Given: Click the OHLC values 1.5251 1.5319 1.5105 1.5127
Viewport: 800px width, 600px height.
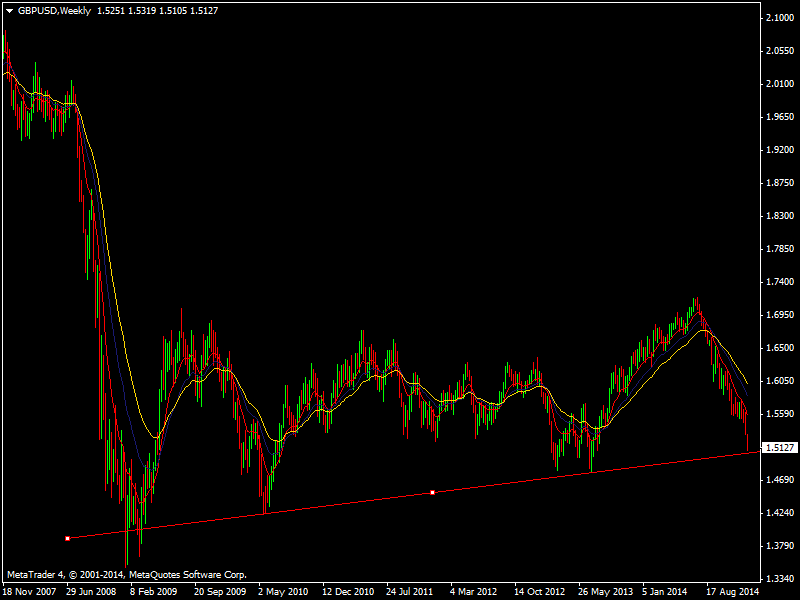Looking at the screenshot, I should click(157, 11).
